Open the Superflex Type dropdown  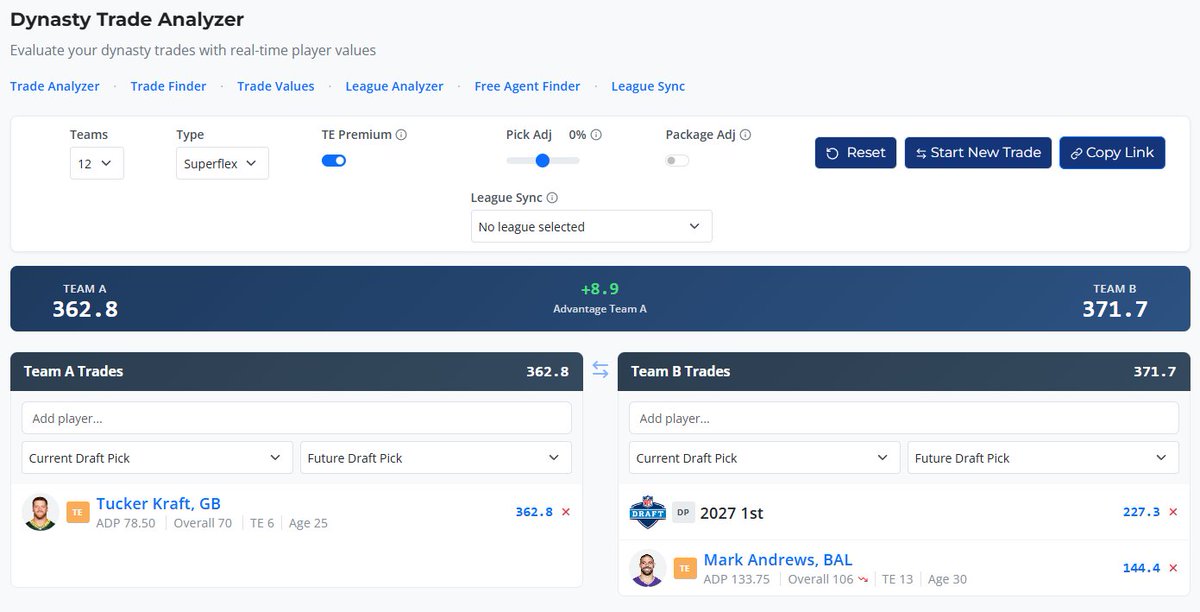[222, 163]
